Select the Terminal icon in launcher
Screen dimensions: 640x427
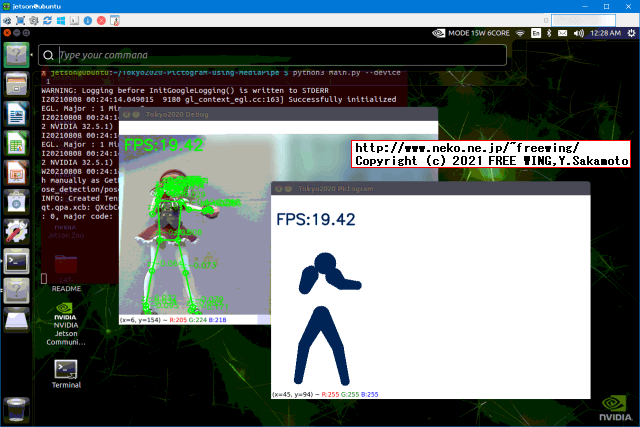17,262
